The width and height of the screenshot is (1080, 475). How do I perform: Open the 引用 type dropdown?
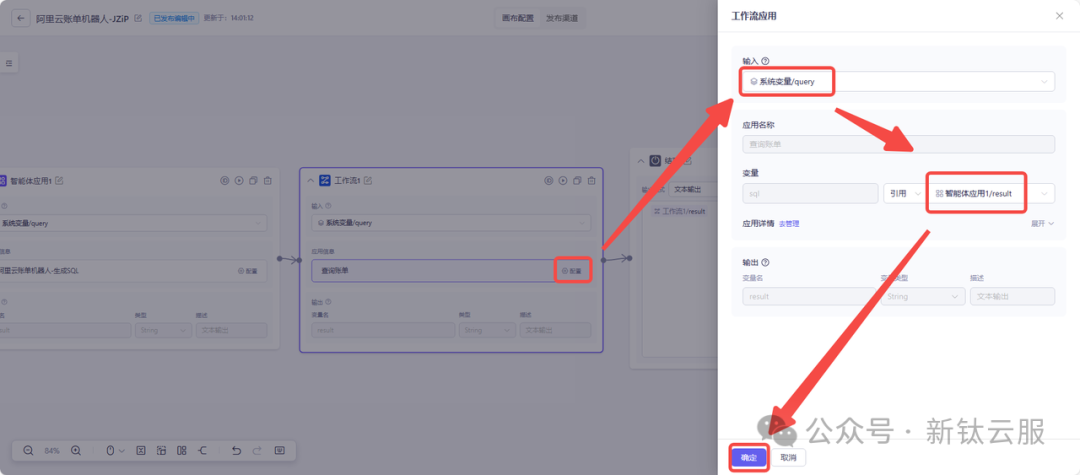coord(904,193)
